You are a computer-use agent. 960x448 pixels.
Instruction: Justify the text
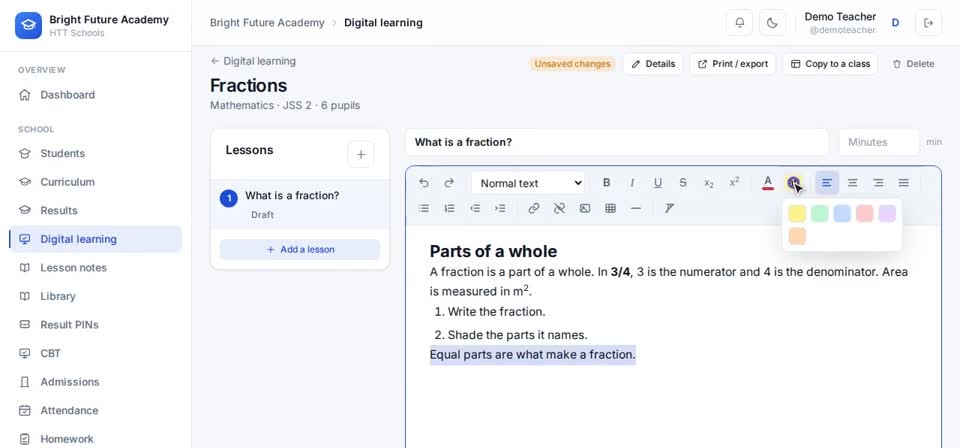(x=904, y=182)
